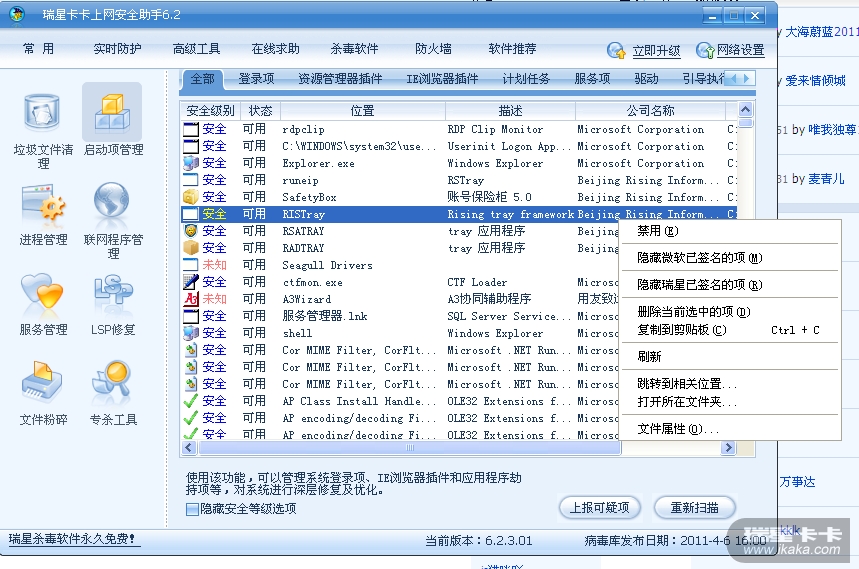This screenshot has height=569, width=859.
Task: Switch to the 服务项 tab
Action: [592, 79]
